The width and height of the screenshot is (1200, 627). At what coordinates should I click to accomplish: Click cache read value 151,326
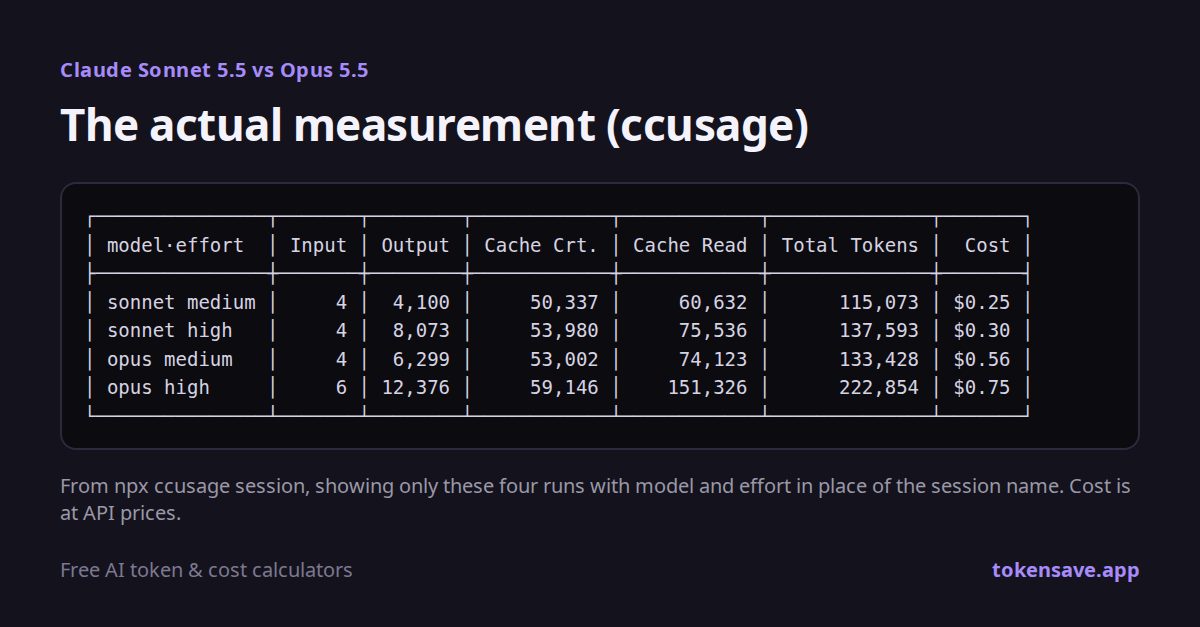pos(707,387)
